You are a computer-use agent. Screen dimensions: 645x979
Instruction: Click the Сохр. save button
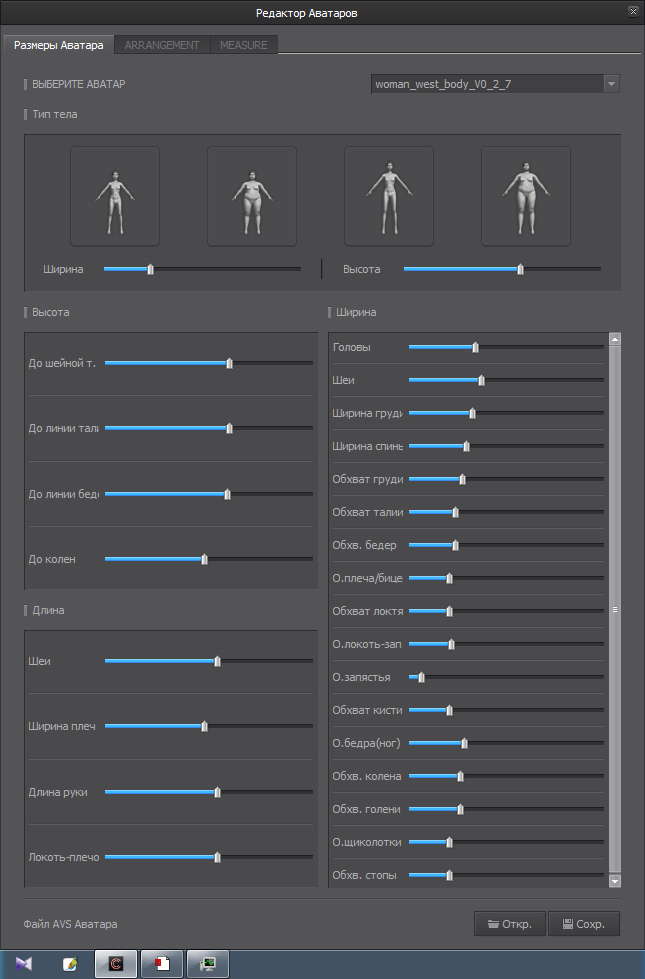[584, 923]
